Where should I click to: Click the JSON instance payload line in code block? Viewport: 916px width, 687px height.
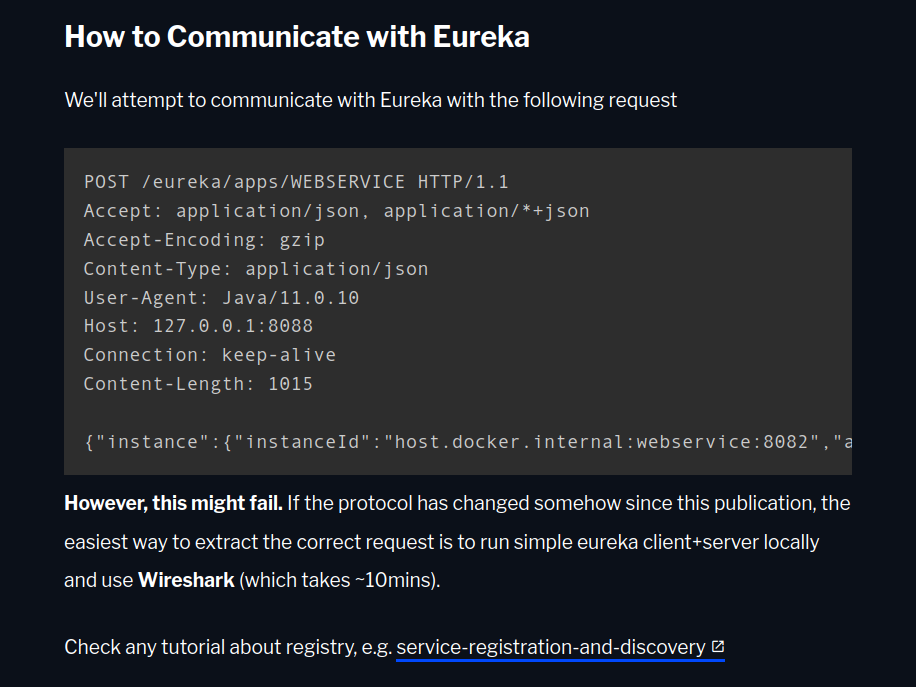[x=467, y=442]
